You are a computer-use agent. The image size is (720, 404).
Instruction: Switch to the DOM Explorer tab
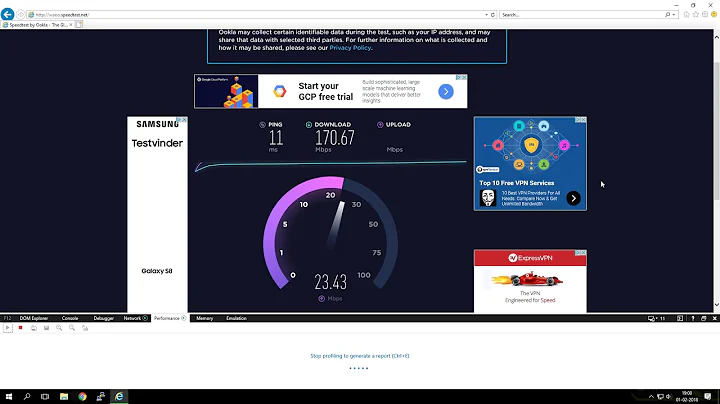tap(34, 318)
